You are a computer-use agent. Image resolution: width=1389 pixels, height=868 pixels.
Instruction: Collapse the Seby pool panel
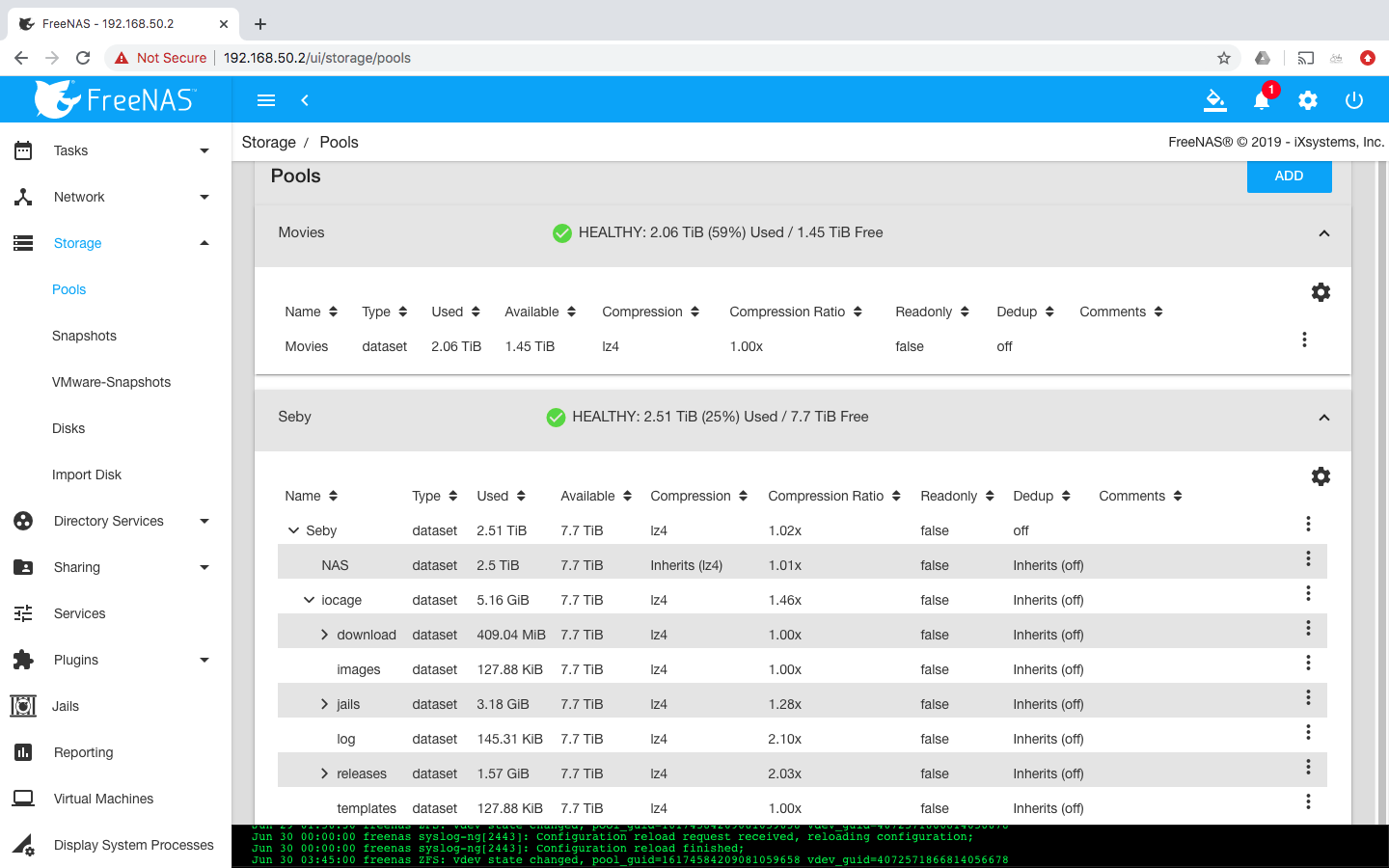click(1324, 418)
